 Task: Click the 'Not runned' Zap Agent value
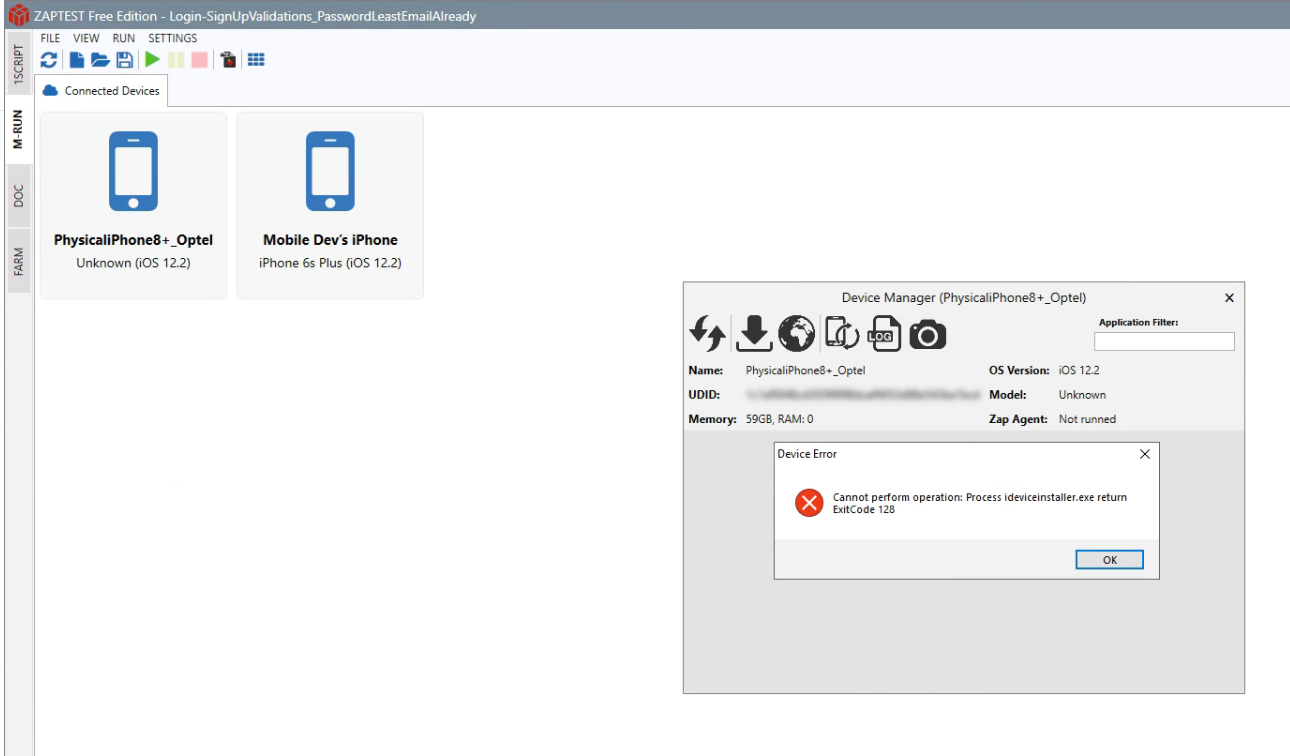(x=1087, y=419)
